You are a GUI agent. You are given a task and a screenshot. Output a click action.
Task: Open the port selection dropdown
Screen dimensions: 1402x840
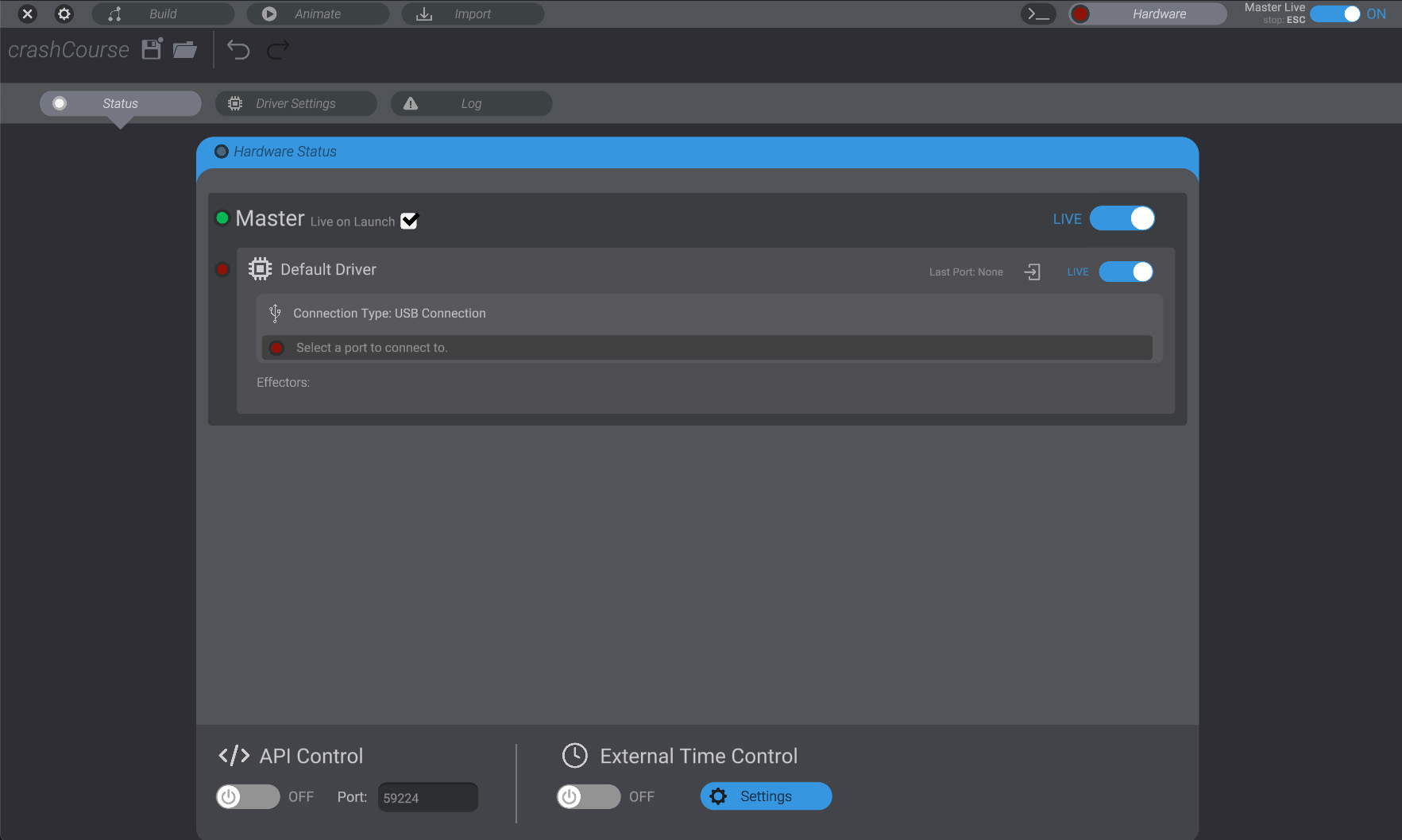tap(706, 347)
